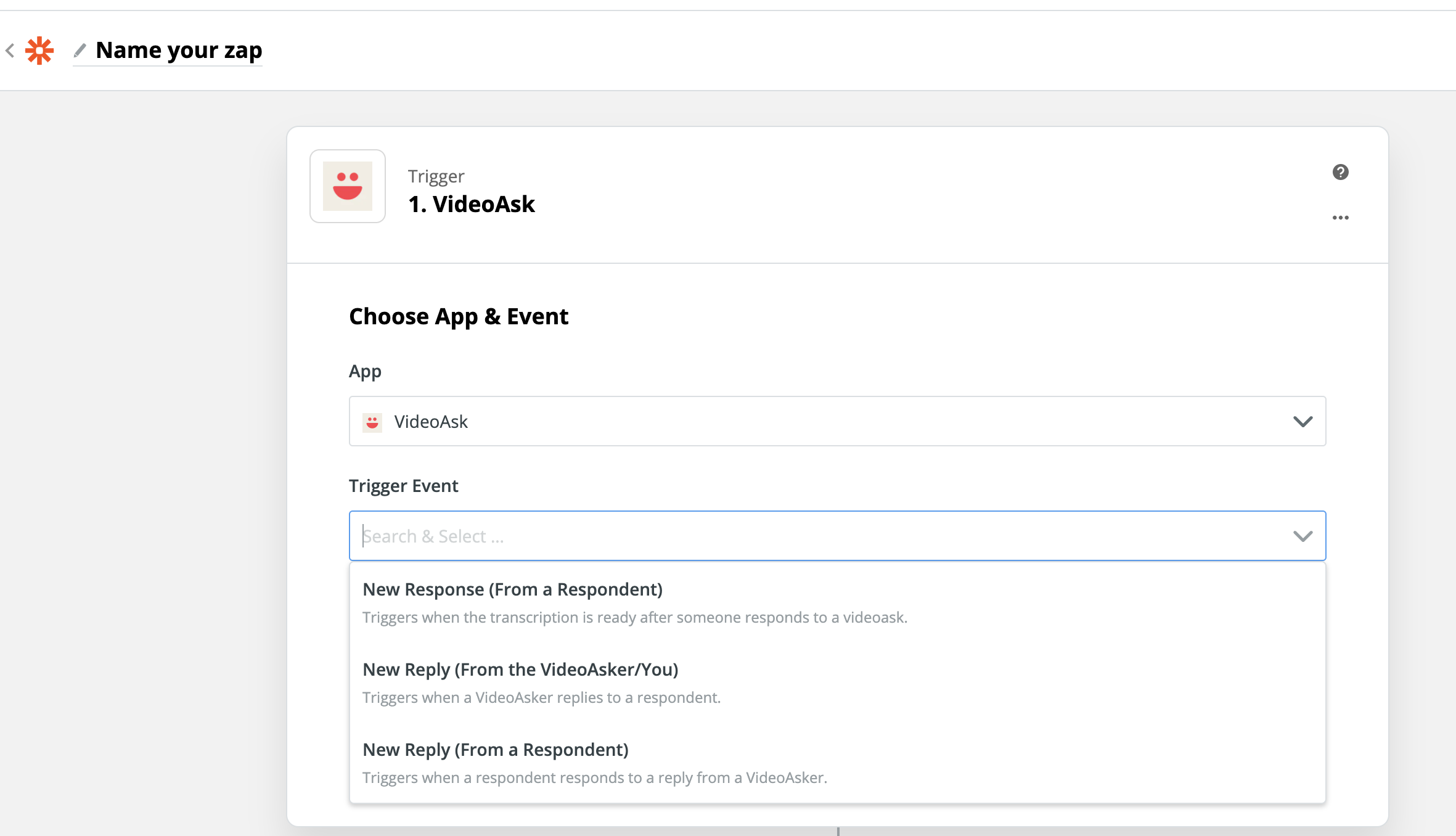Collapse the Trigger Event dropdown chevron

point(1303,536)
